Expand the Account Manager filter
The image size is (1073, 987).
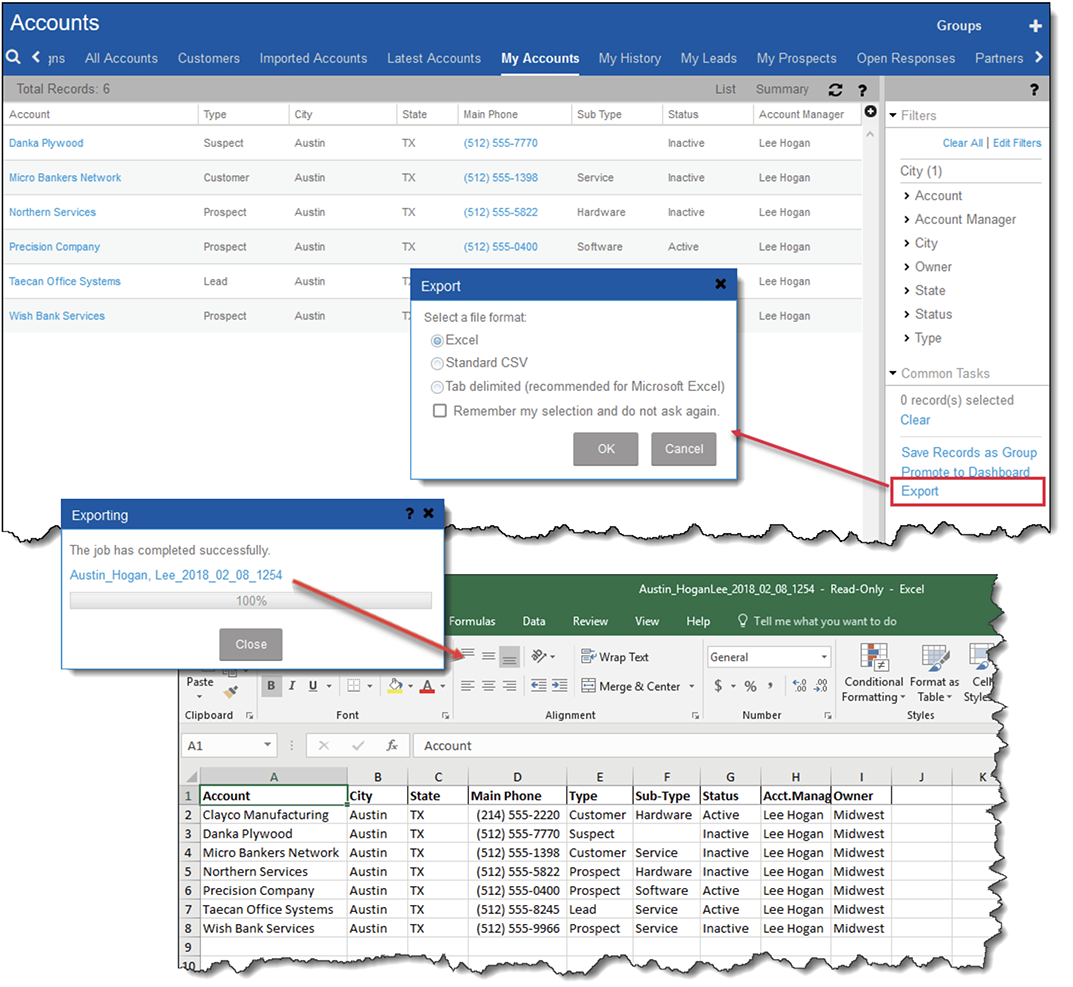coord(965,219)
